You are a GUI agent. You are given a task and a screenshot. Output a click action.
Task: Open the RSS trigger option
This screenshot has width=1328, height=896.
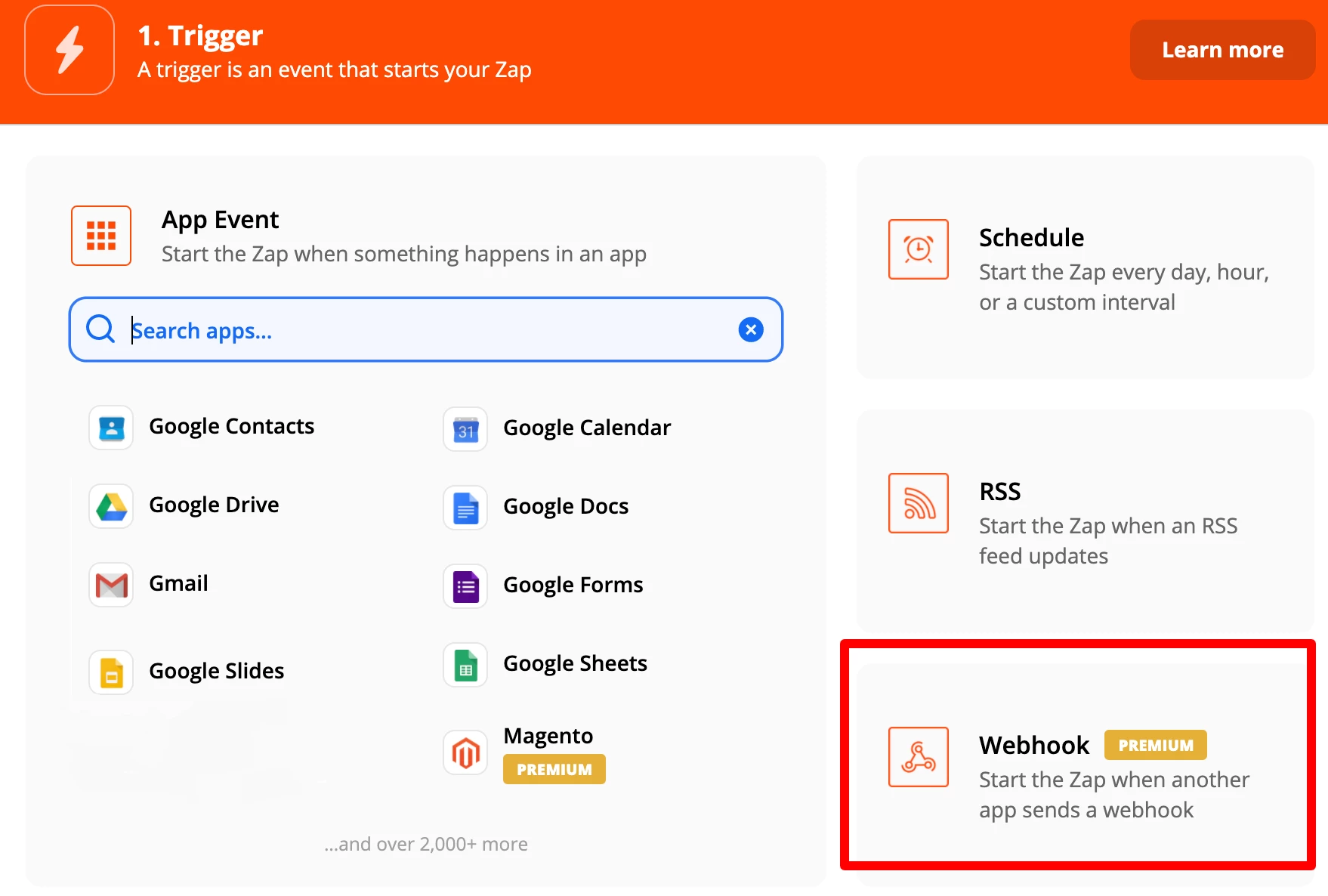pyautogui.click(x=1086, y=521)
